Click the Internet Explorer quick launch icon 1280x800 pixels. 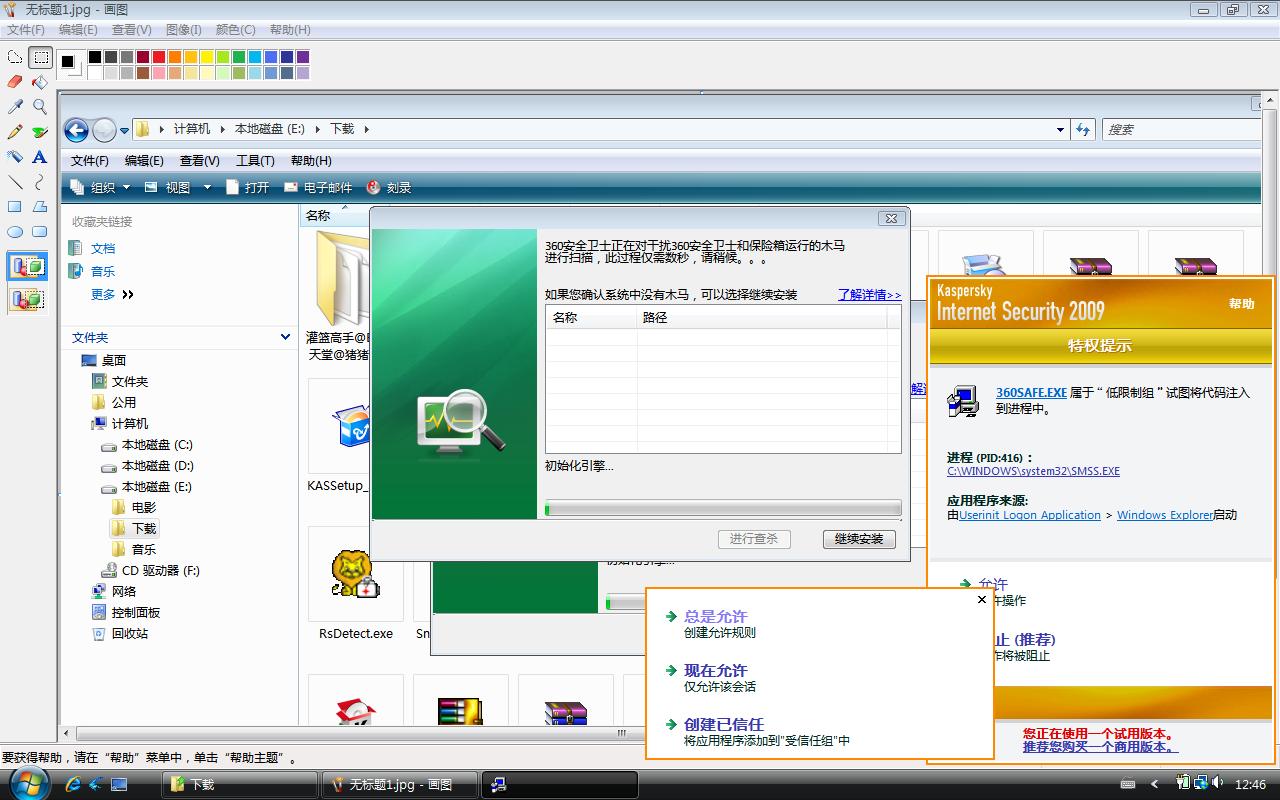click(72, 785)
